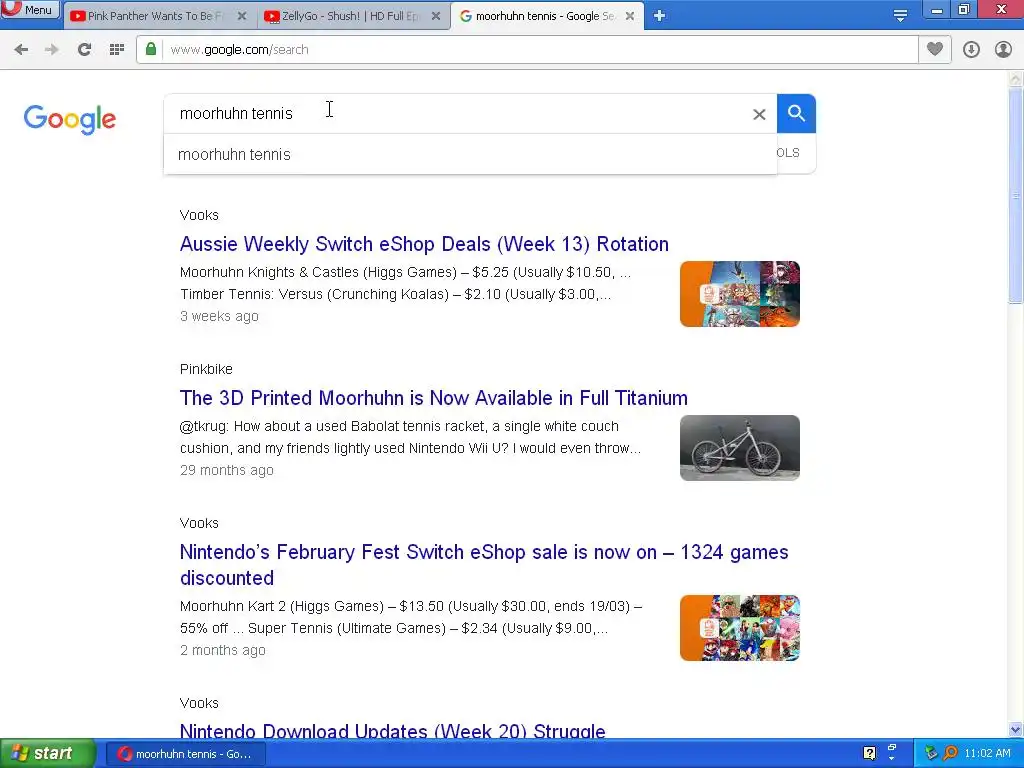Click the Pinkbike source label
The image size is (1024, 768).
206,369
